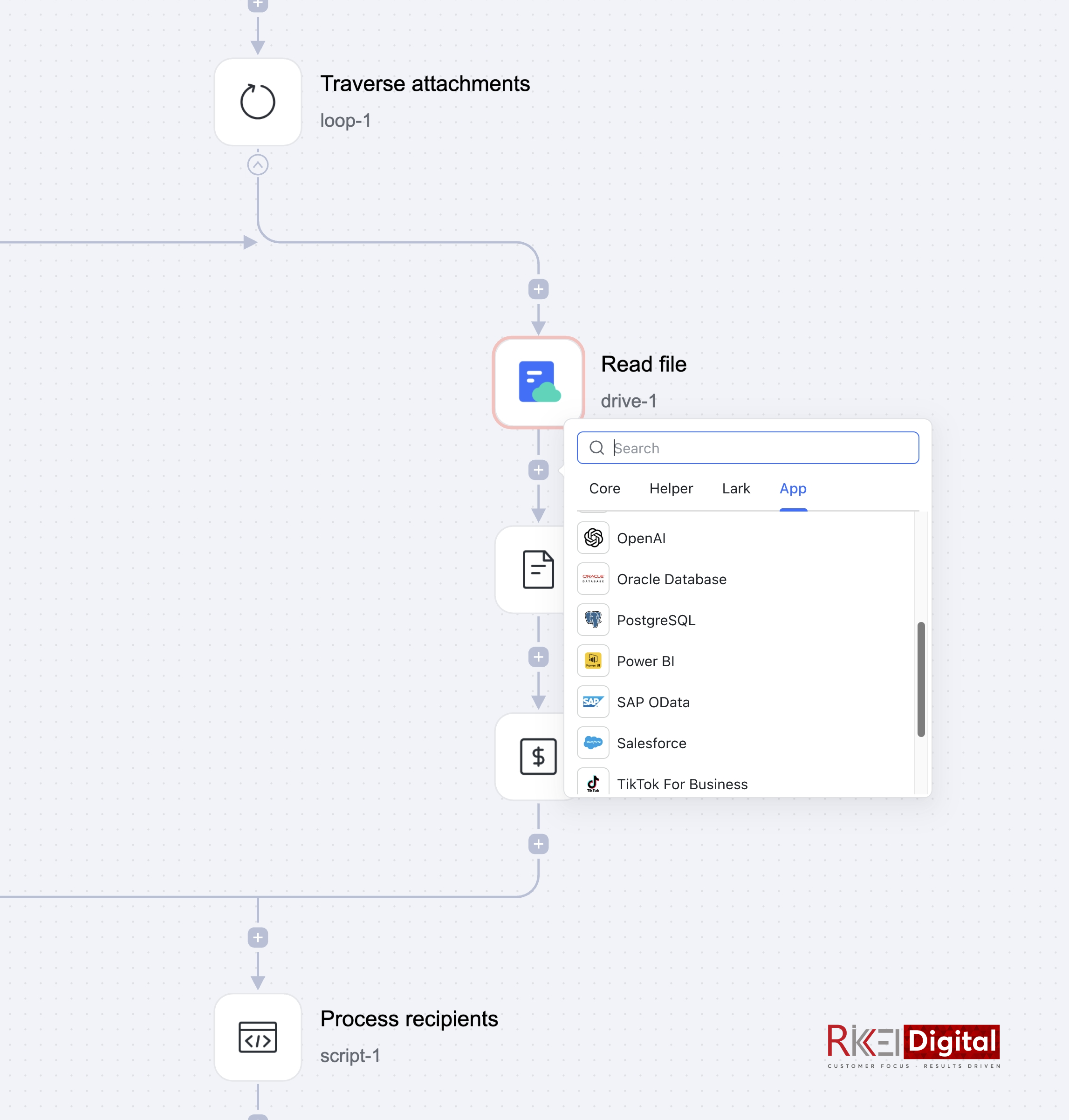Viewport: 1069px width, 1120px height.
Task: Switch to the Helper tab
Action: coord(671,488)
